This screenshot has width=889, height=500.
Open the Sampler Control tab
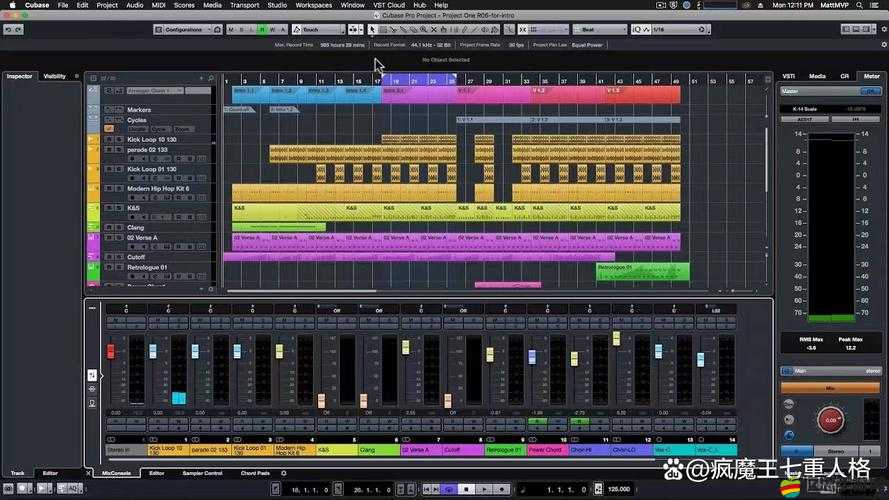202,473
